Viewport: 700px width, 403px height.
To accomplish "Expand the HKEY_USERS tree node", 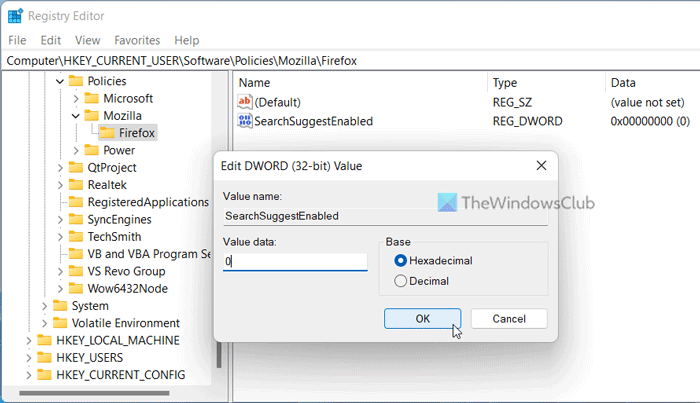I will coord(29,358).
